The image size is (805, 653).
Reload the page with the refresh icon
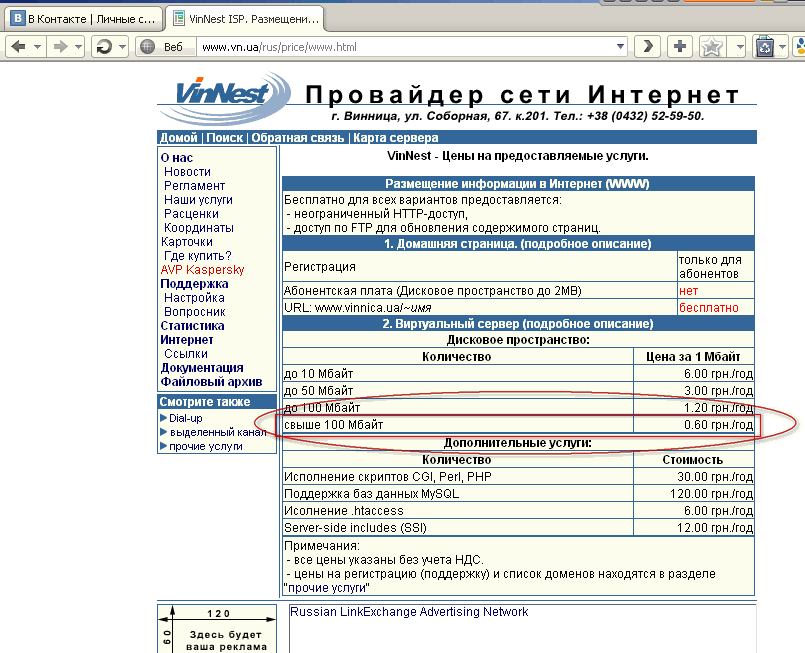[x=104, y=47]
